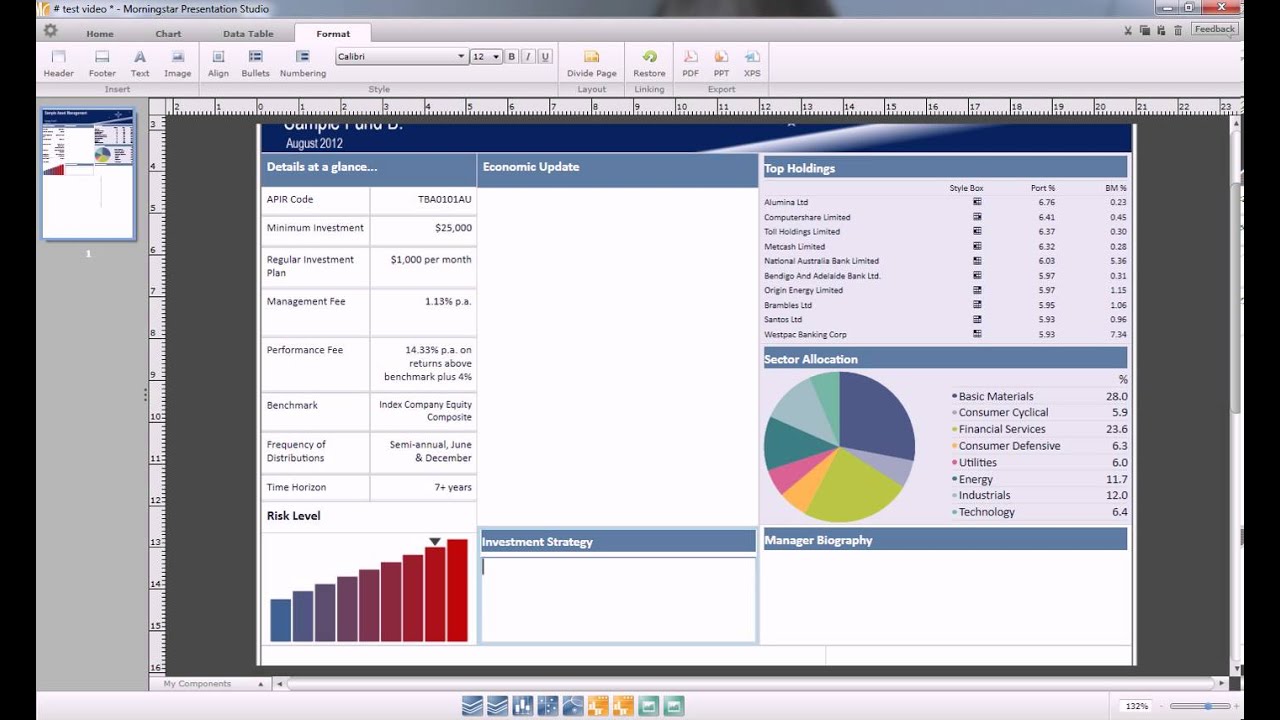1280x720 pixels.
Task: Open the Align style option
Action: point(218,64)
